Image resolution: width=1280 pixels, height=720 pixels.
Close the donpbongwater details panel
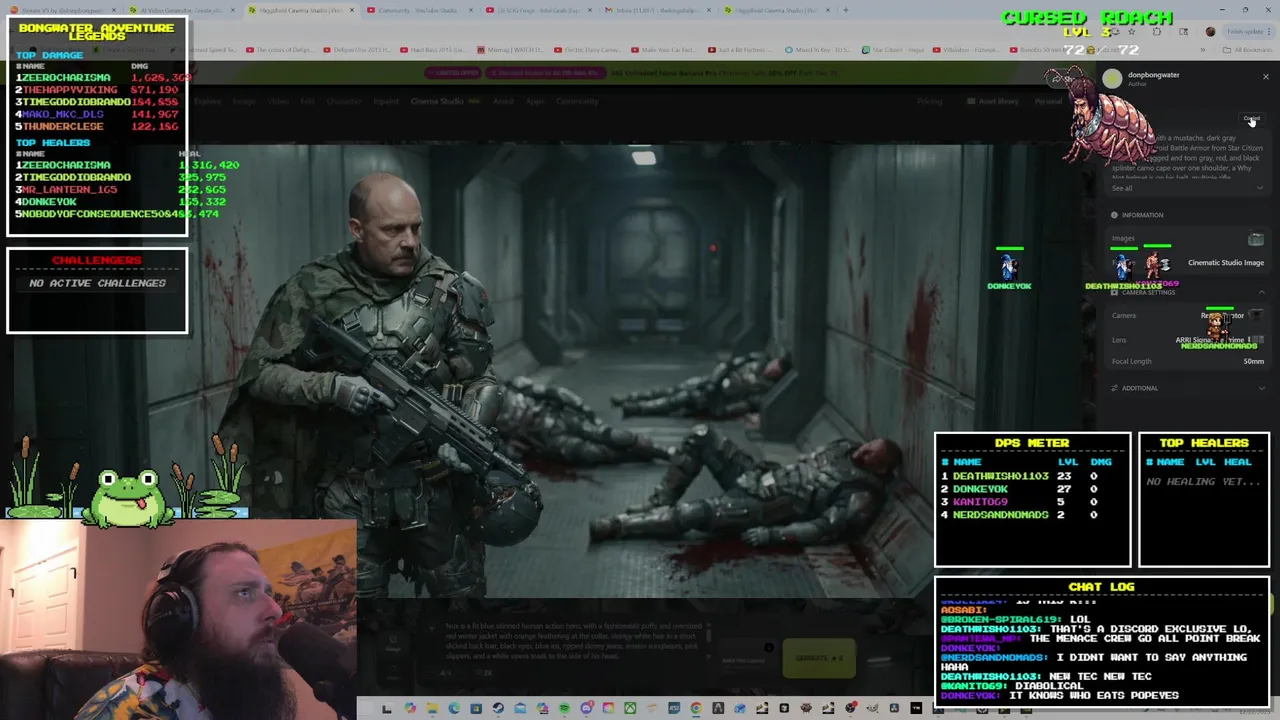(x=1265, y=77)
